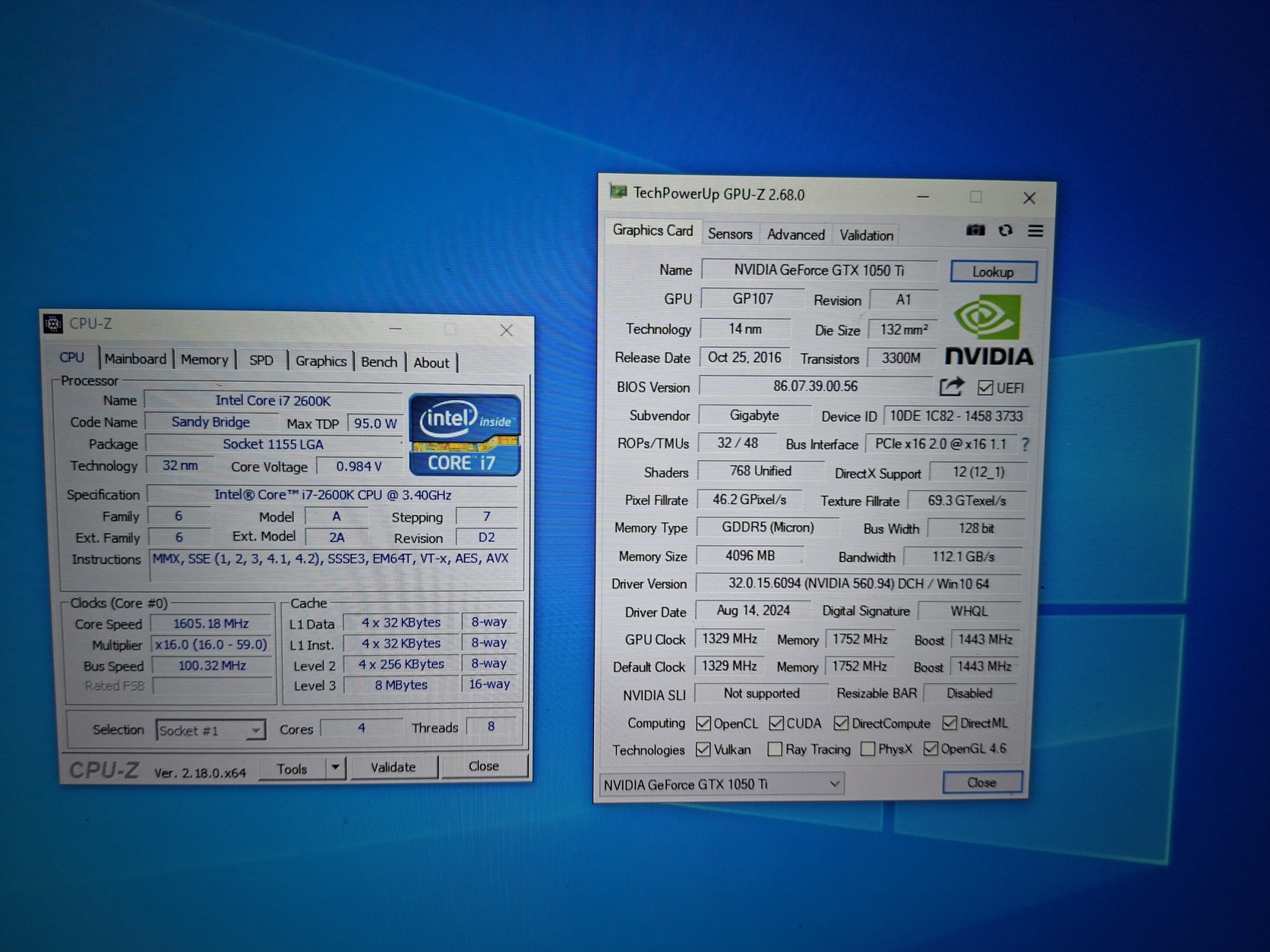Image resolution: width=1270 pixels, height=952 pixels.
Task: Toggle the Vulkan checkbox
Action: point(703,750)
